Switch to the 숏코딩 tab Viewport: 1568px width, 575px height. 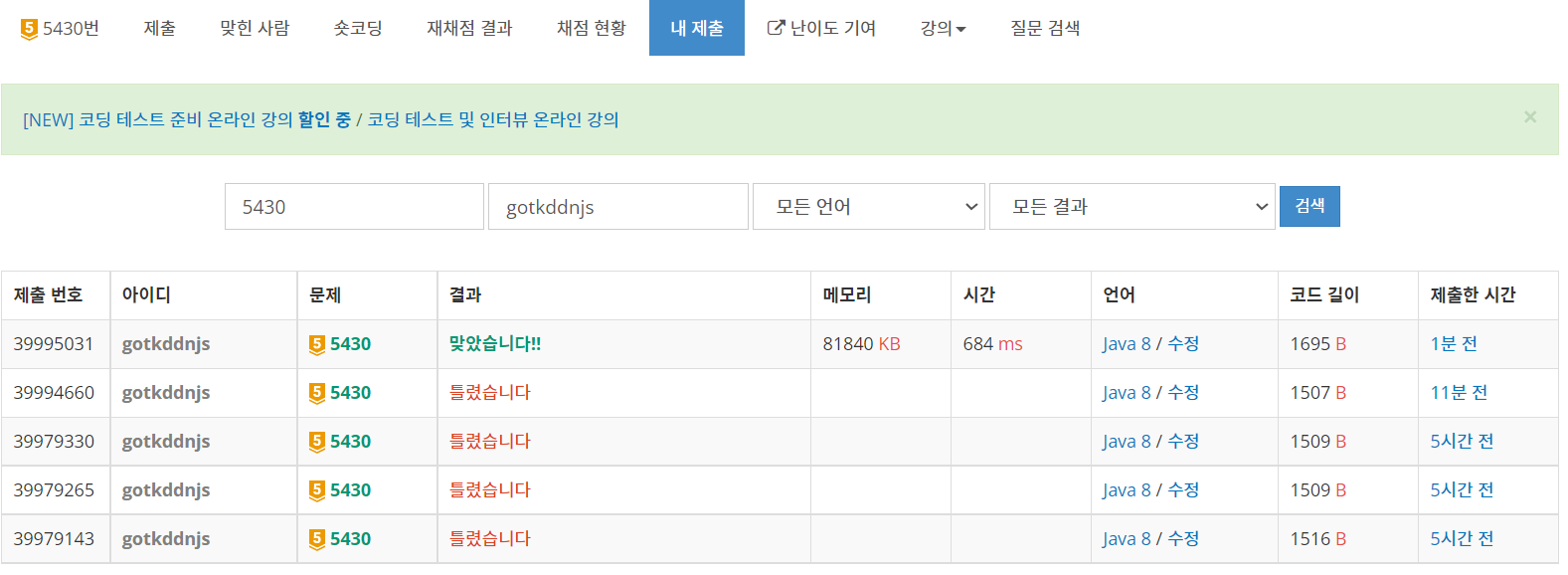358,28
